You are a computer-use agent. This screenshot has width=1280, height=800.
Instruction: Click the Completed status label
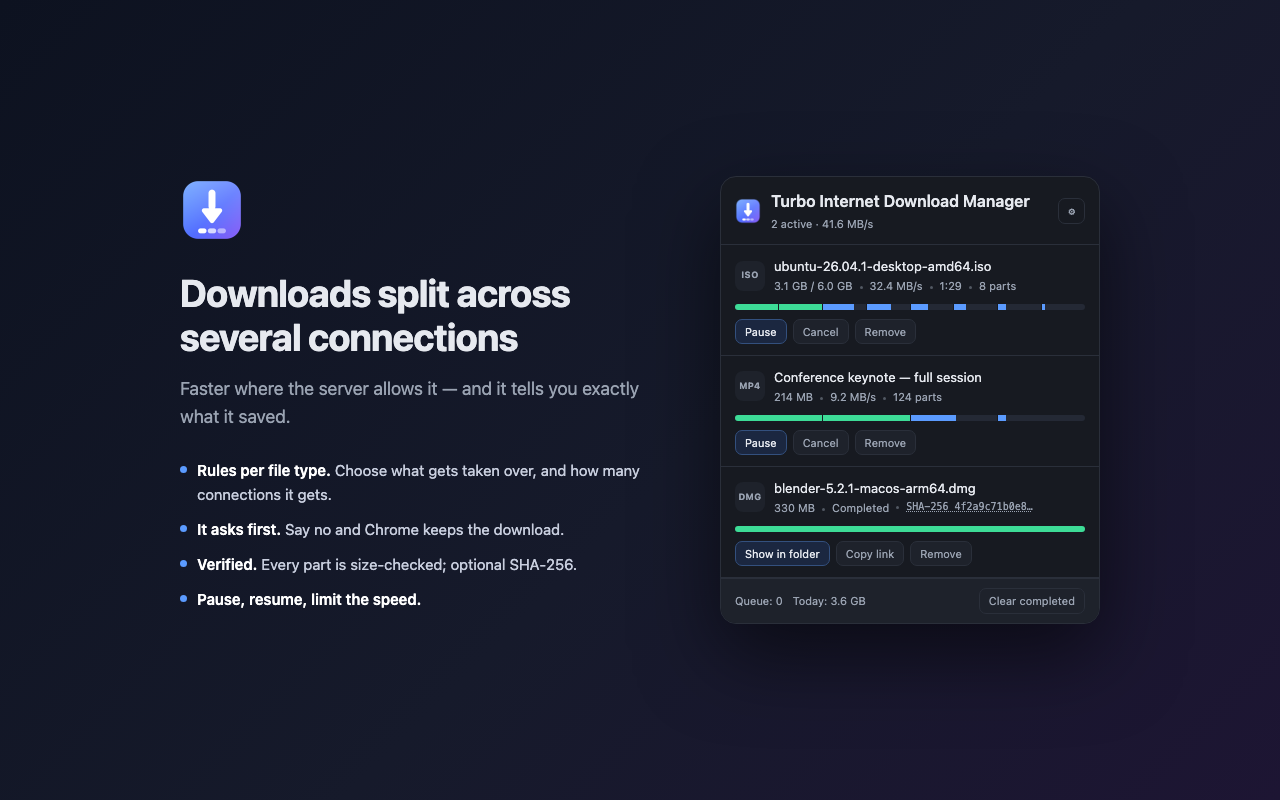pos(860,508)
